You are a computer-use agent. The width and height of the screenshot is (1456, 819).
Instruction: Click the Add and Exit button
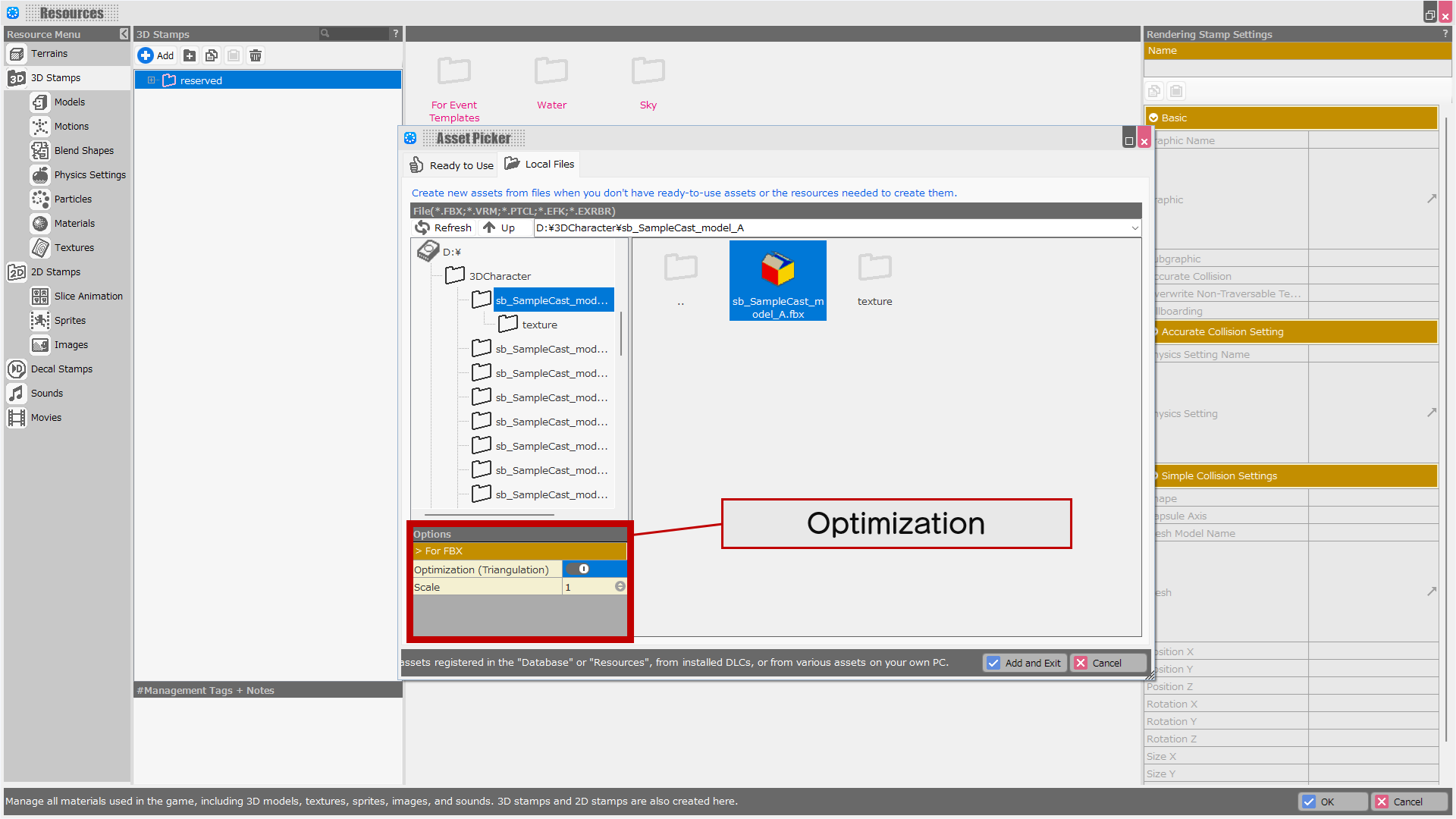pos(1025,663)
